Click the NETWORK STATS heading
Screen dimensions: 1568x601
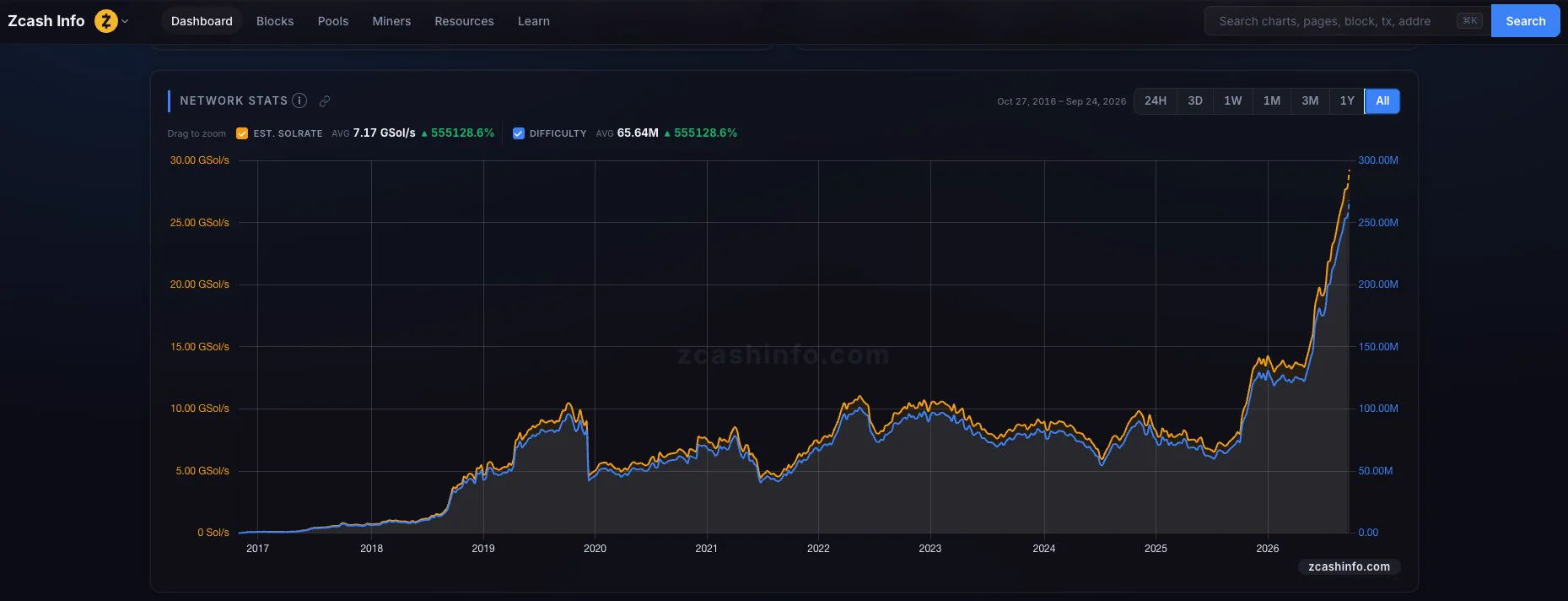[234, 100]
